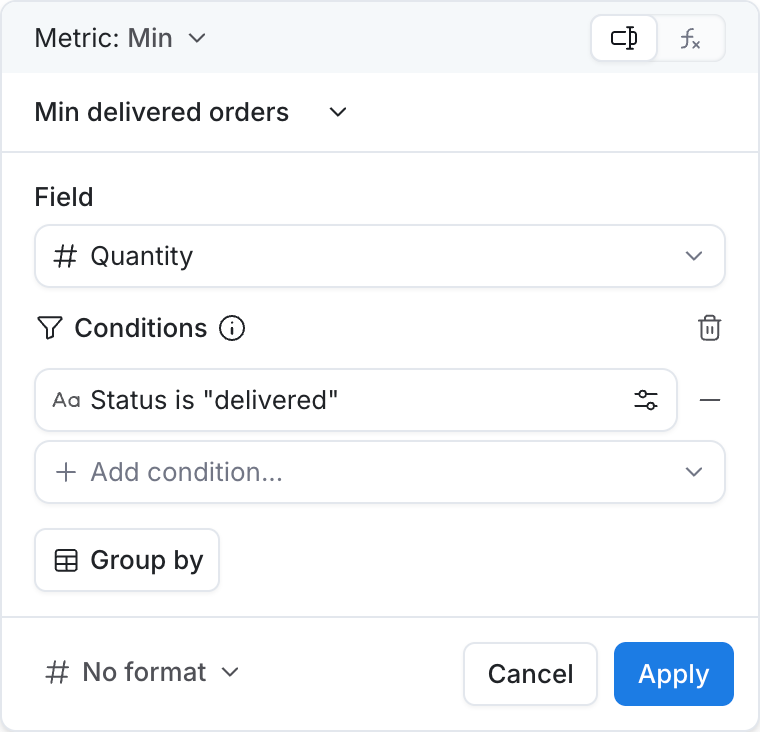Select the Status is "delivered" condition
The image size is (760, 732).
[x=356, y=400]
